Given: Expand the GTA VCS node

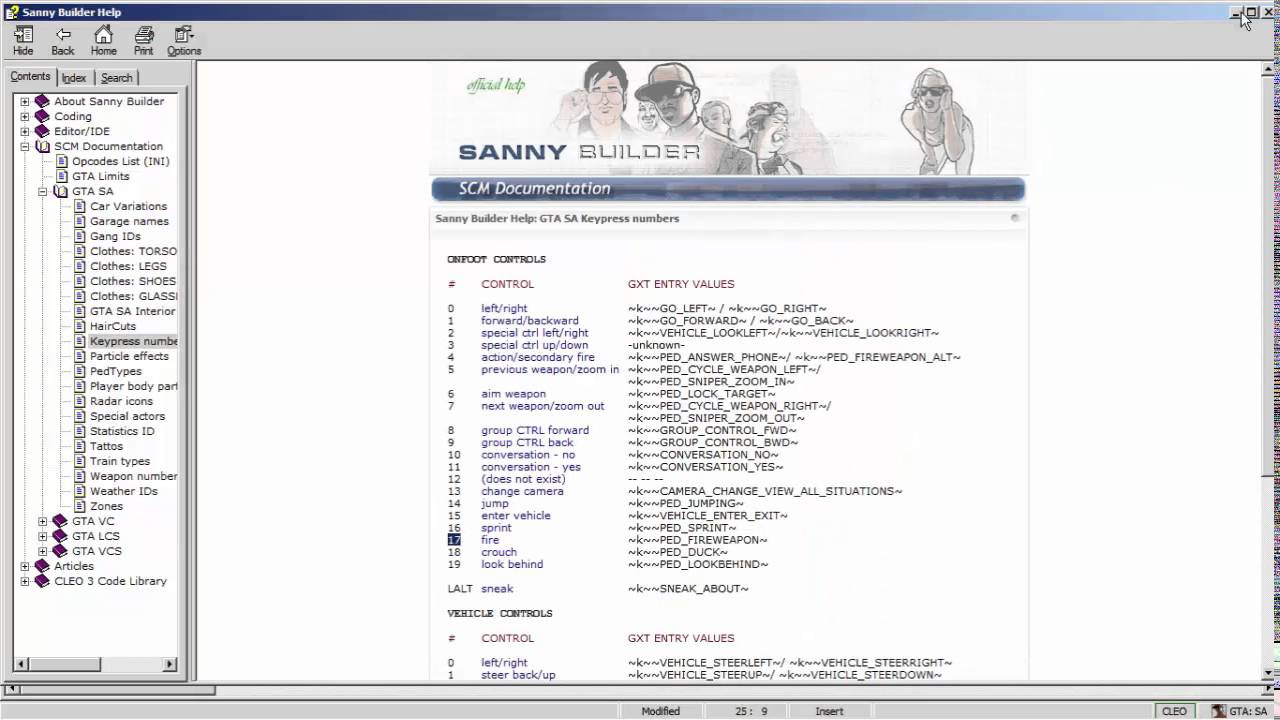Looking at the screenshot, I should pyautogui.click(x=43, y=551).
